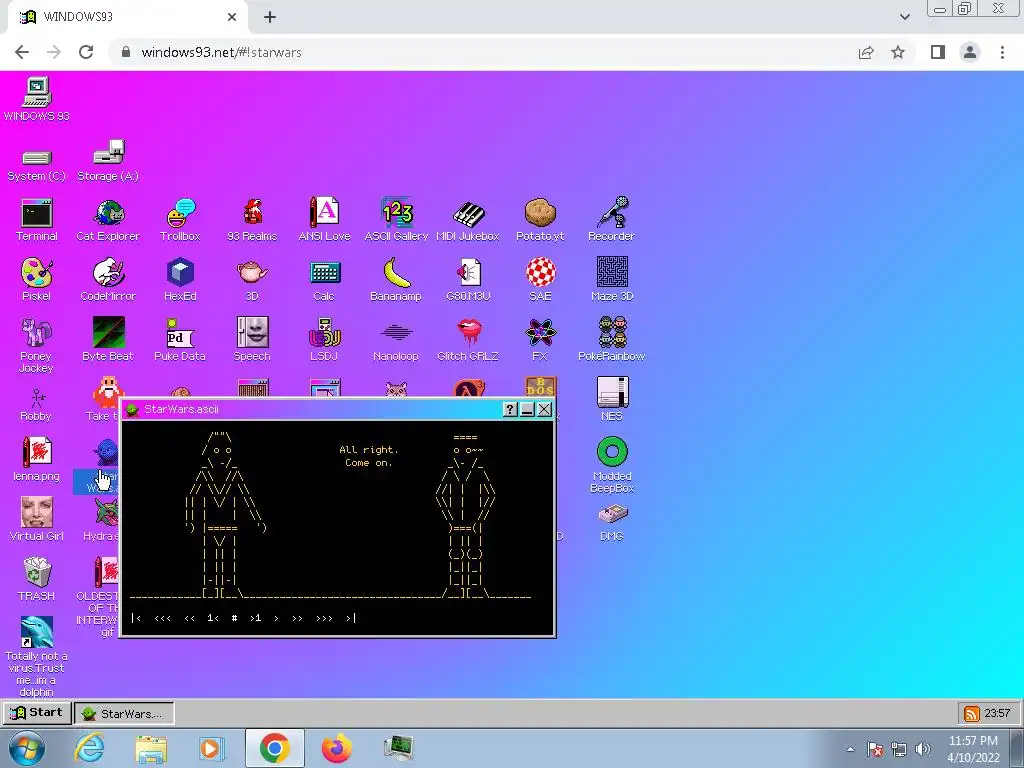Rewind with << control in StarWars
This screenshot has height=768, width=1024.
(x=189, y=618)
